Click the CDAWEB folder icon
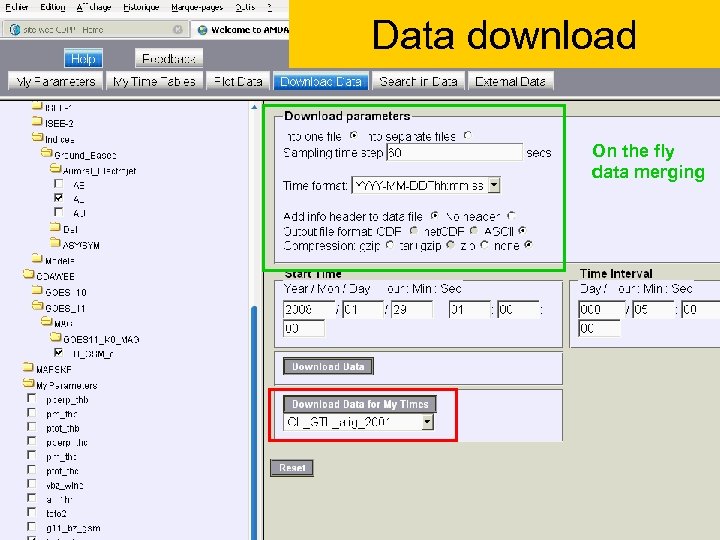The image size is (720, 540). click(x=28, y=275)
